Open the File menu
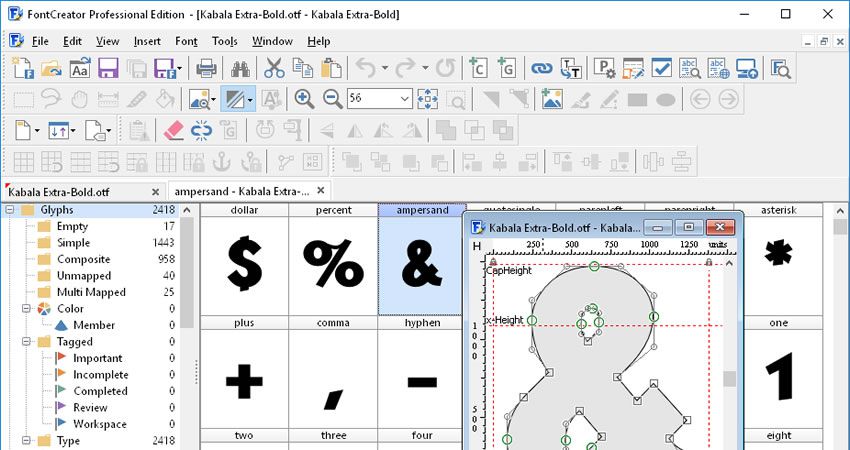This screenshot has width=850, height=450. (x=40, y=41)
